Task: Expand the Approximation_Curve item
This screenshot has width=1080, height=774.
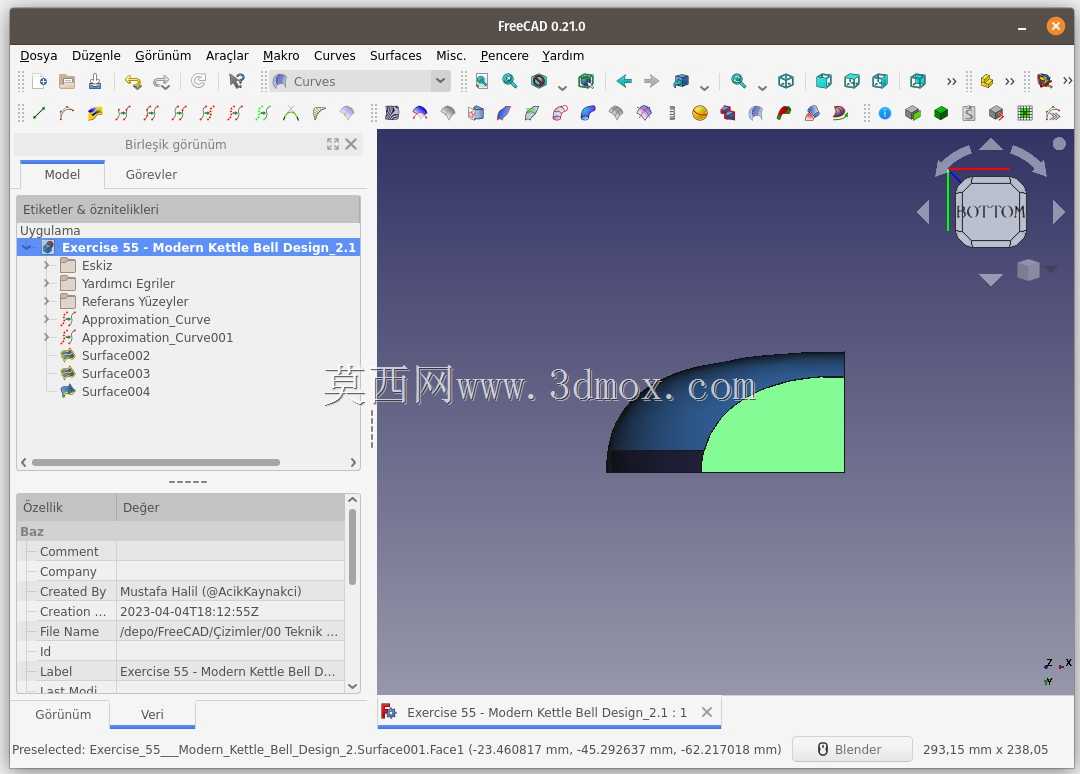Action: point(46,319)
